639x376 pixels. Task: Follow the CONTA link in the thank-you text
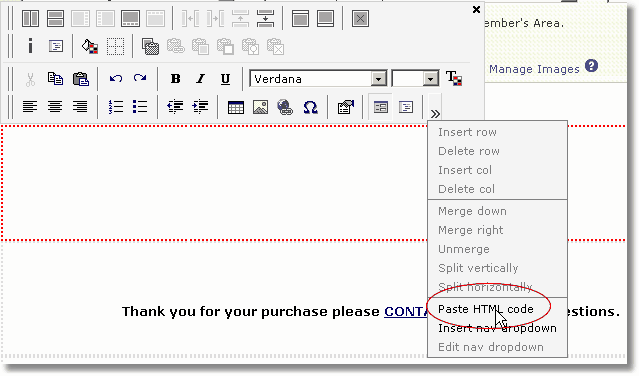406,312
